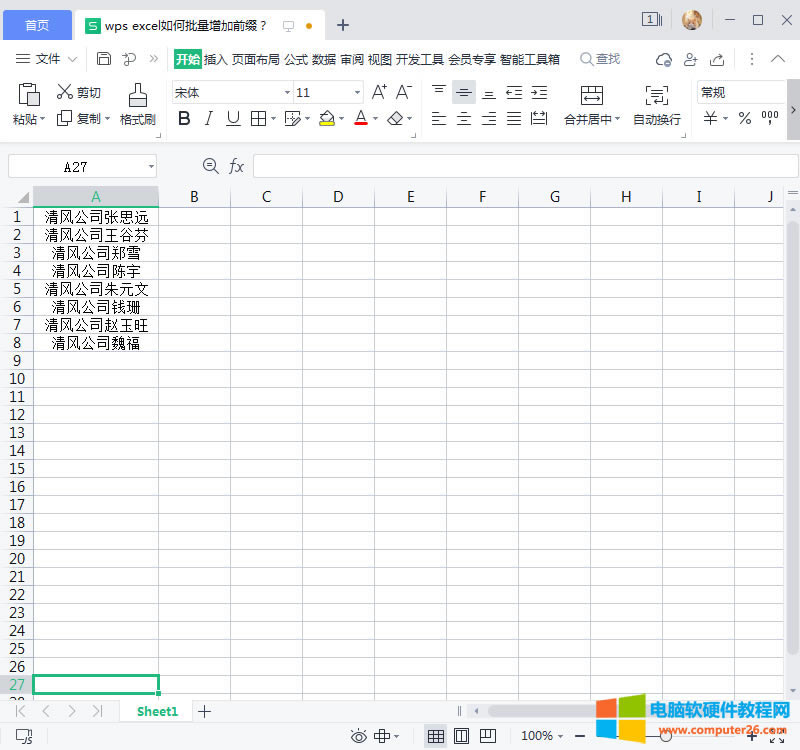Switch to the 插入 (Insert) ribbon tab
This screenshot has height=750, width=800.
[215, 59]
